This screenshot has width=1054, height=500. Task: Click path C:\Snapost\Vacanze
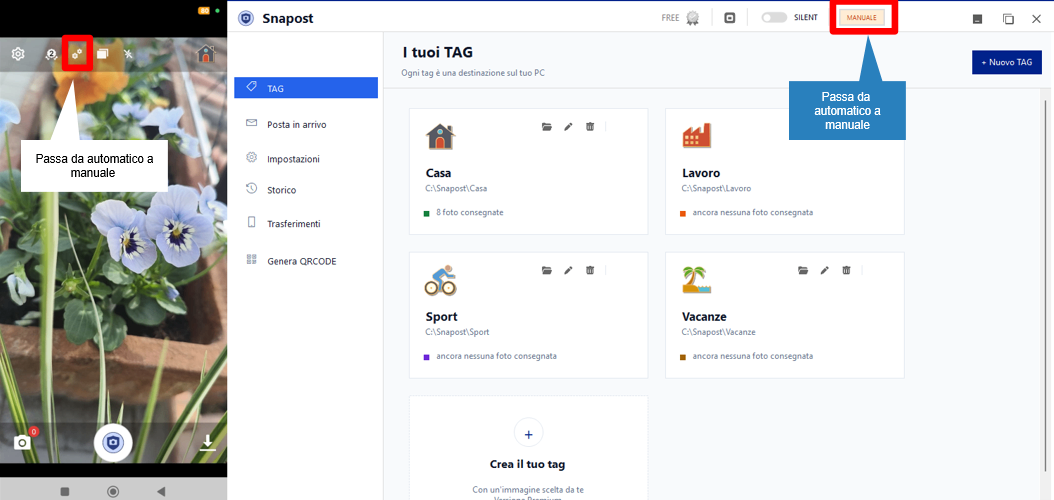pos(719,332)
